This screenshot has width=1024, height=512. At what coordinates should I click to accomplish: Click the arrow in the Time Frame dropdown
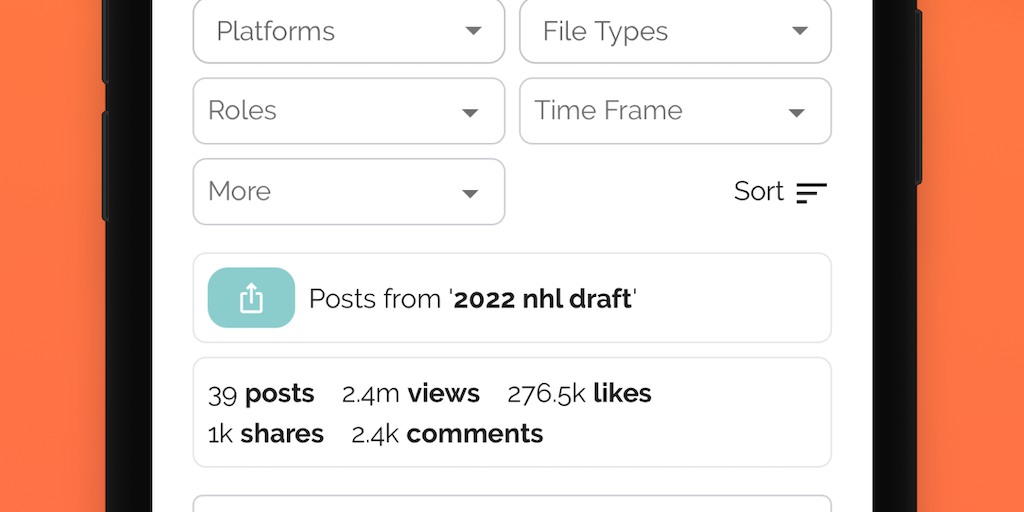point(797,112)
